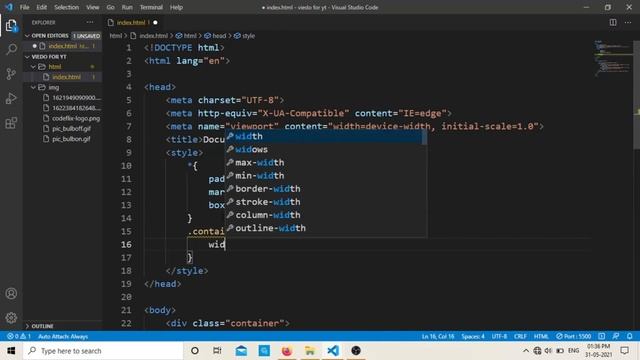The width and height of the screenshot is (640, 360).
Task: Open Mail app on taskbar
Action: (x=241, y=351)
